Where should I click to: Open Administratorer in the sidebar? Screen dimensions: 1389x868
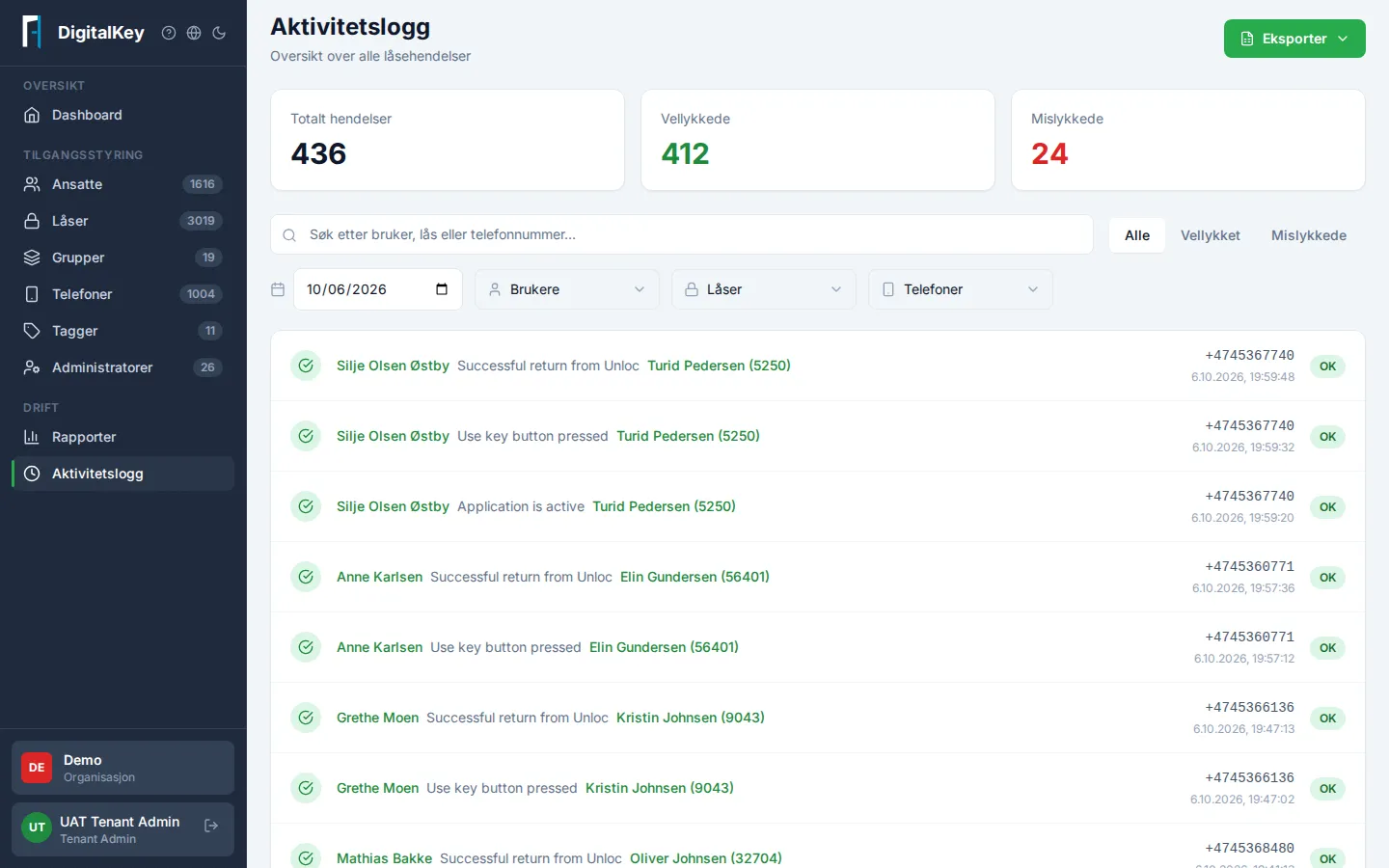click(123, 367)
